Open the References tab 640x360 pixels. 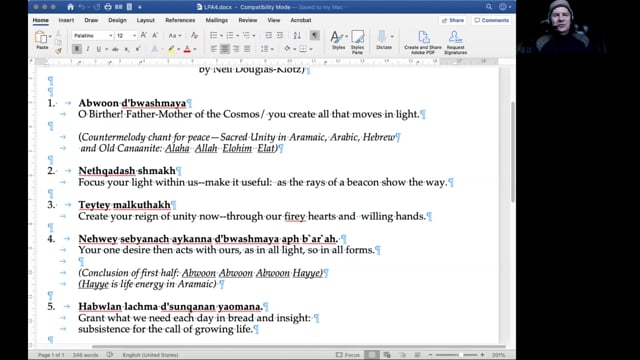[x=180, y=20]
